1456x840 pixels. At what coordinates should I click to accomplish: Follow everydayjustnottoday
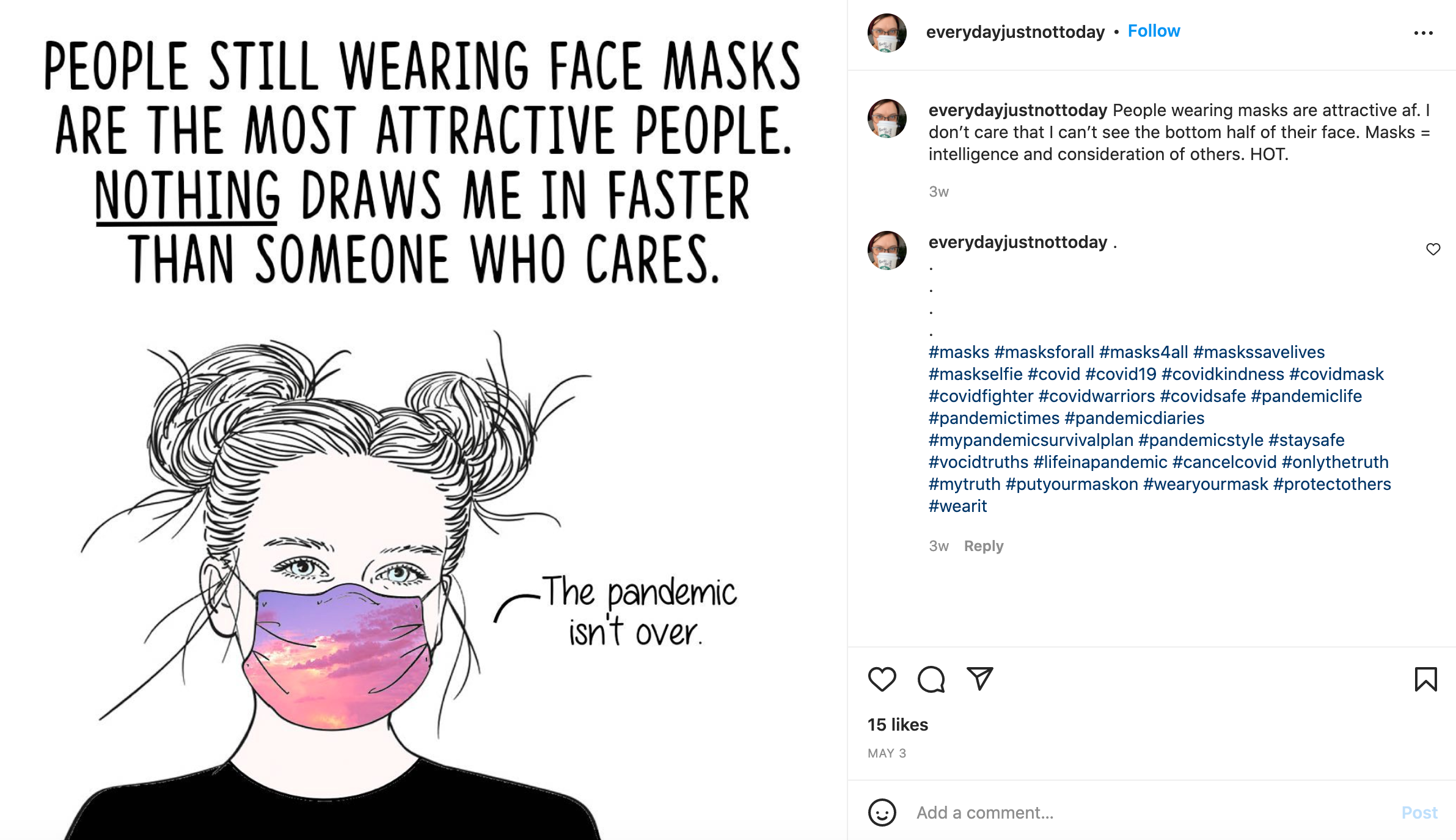point(1154,31)
